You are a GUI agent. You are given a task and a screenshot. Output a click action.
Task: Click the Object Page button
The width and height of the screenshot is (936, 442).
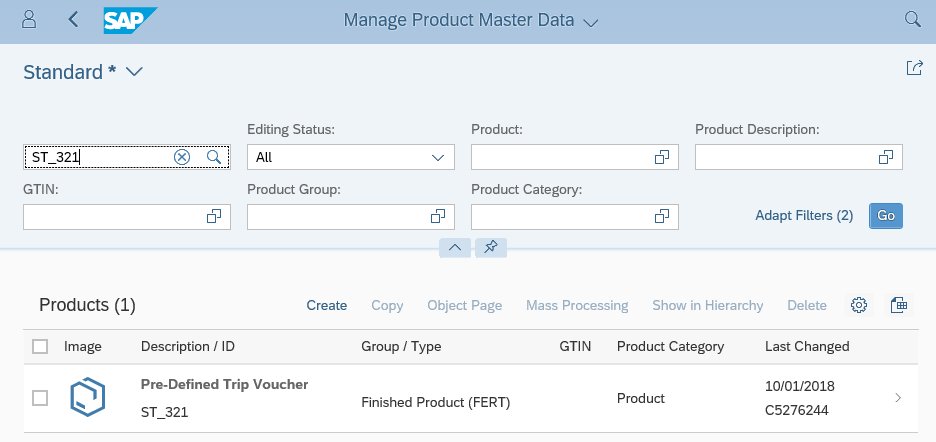[464, 305]
